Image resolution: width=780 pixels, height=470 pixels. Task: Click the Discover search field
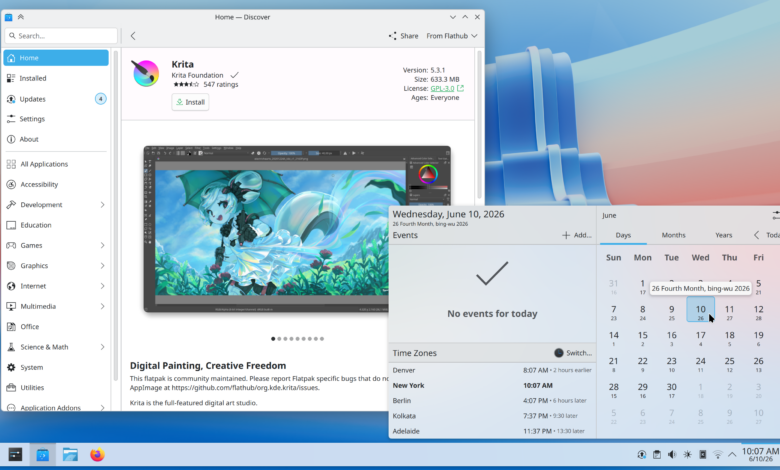[61, 36]
